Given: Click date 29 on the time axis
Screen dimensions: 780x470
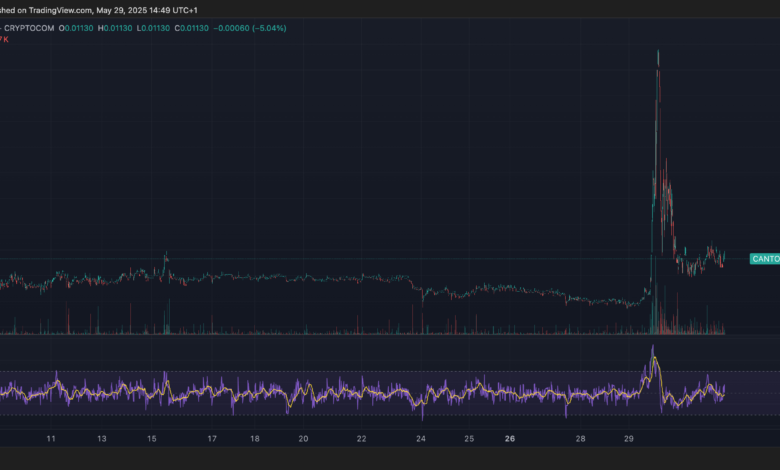Looking at the screenshot, I should click(628, 439).
